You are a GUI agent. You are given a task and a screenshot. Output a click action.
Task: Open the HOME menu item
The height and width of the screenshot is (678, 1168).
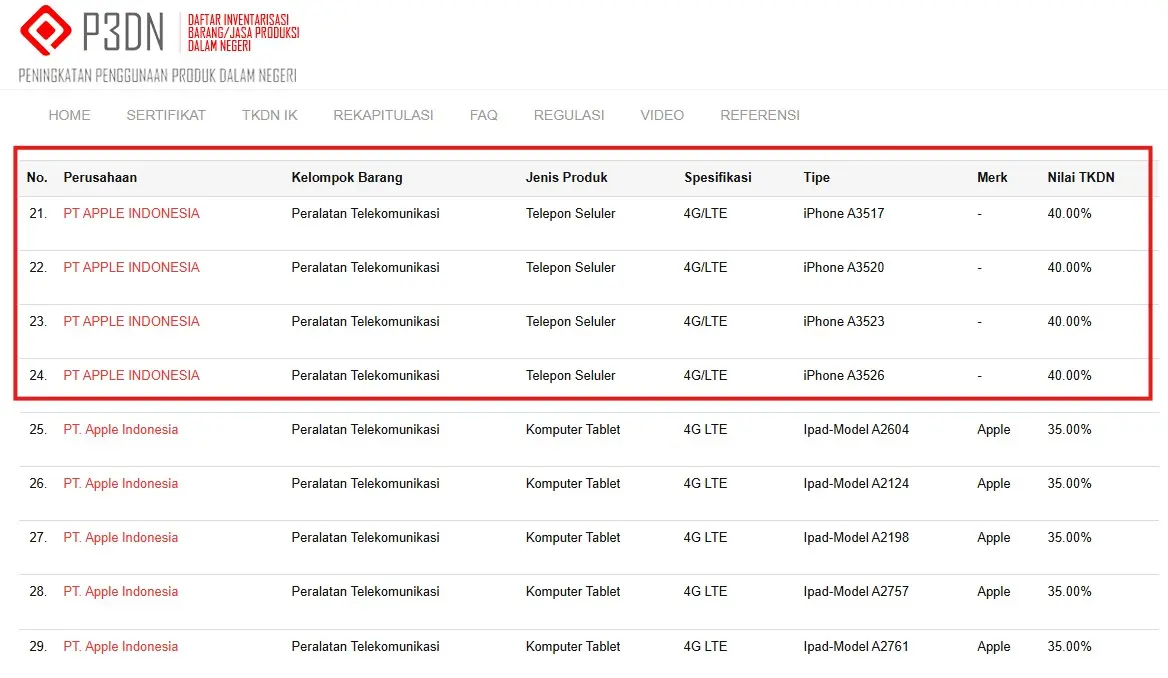point(69,115)
